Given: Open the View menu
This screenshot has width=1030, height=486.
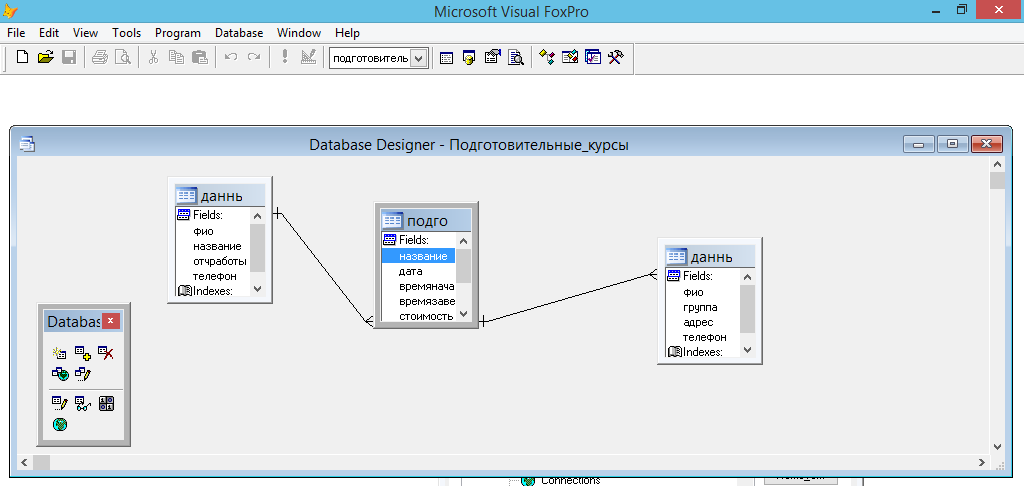Looking at the screenshot, I should (x=85, y=33).
